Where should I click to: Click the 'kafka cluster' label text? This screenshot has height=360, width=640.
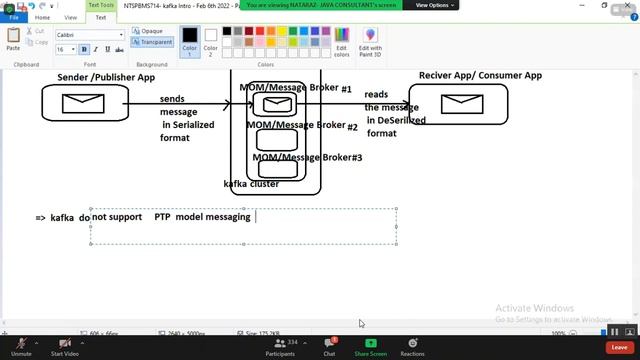pyautogui.click(x=251, y=184)
